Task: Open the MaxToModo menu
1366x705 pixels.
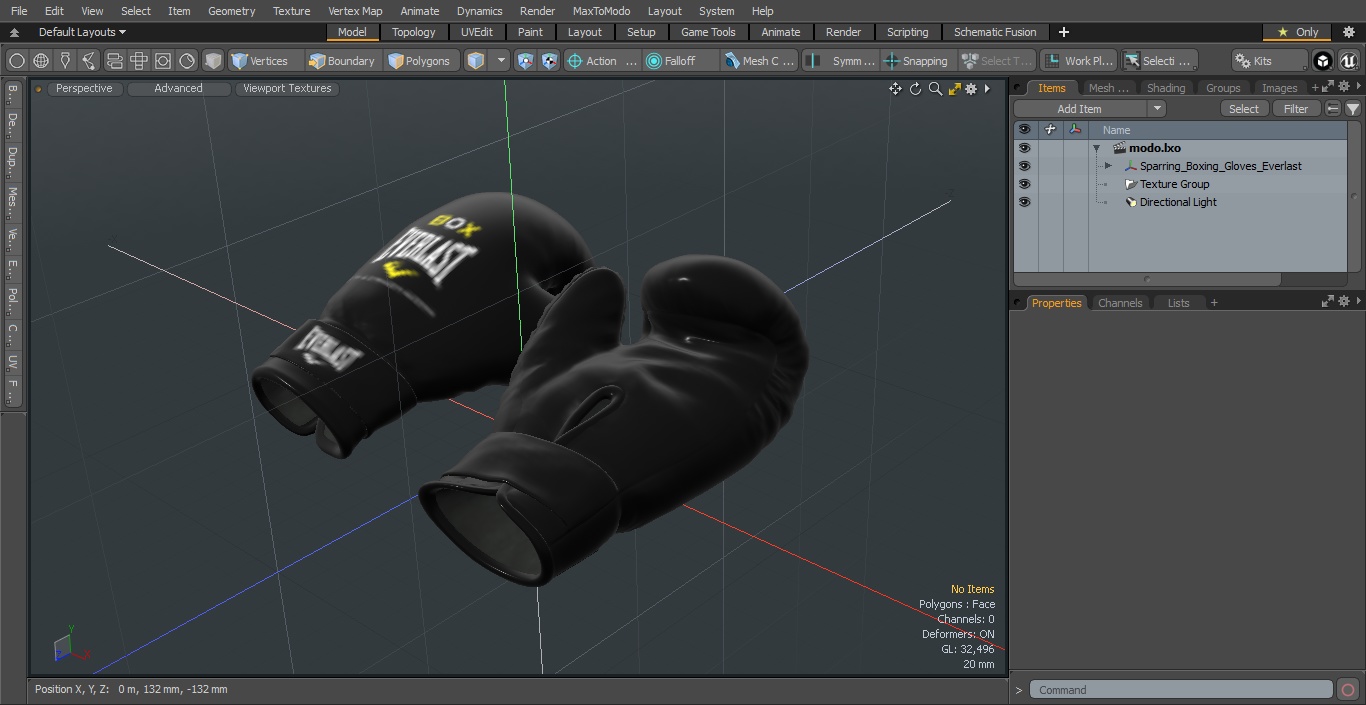Action: (601, 11)
